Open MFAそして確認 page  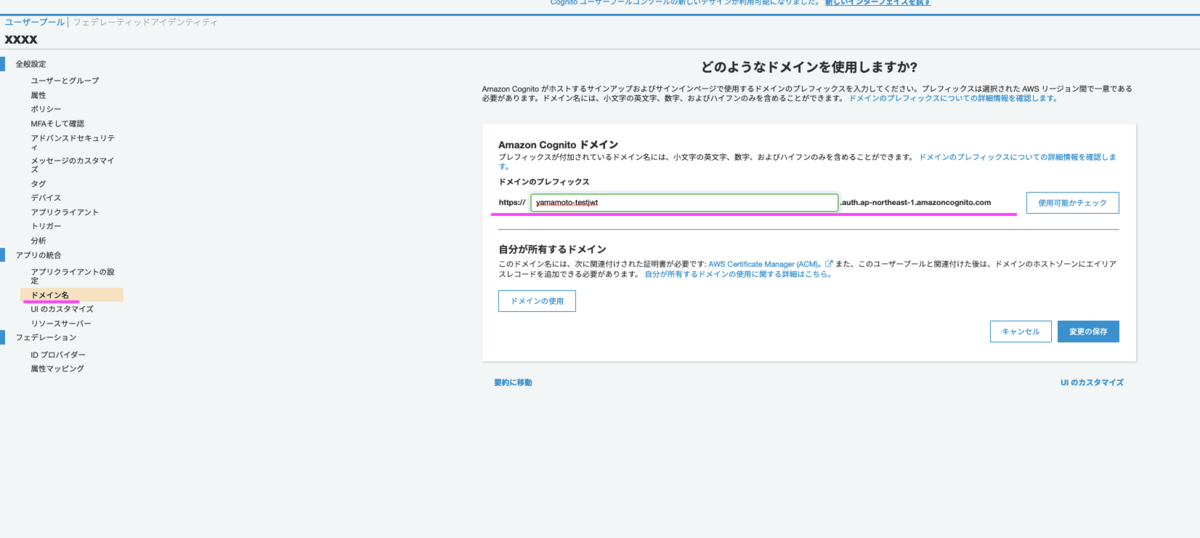click(x=58, y=123)
